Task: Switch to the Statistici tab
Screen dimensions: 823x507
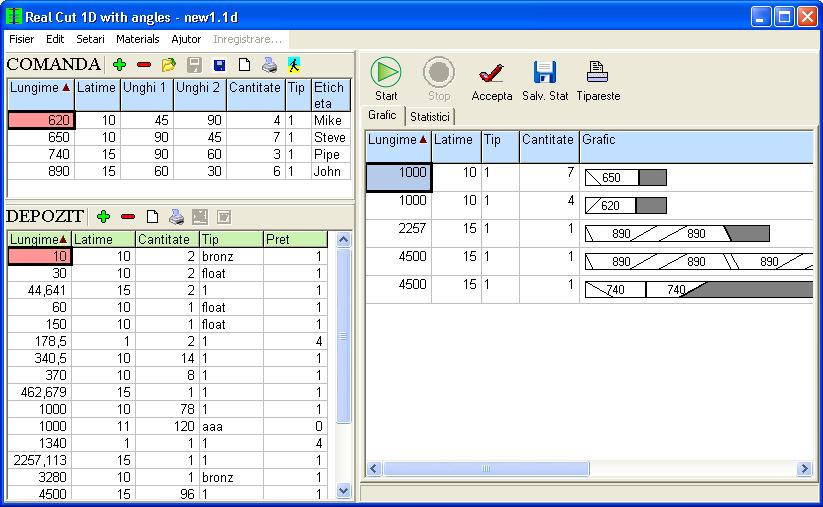Action: (429, 117)
